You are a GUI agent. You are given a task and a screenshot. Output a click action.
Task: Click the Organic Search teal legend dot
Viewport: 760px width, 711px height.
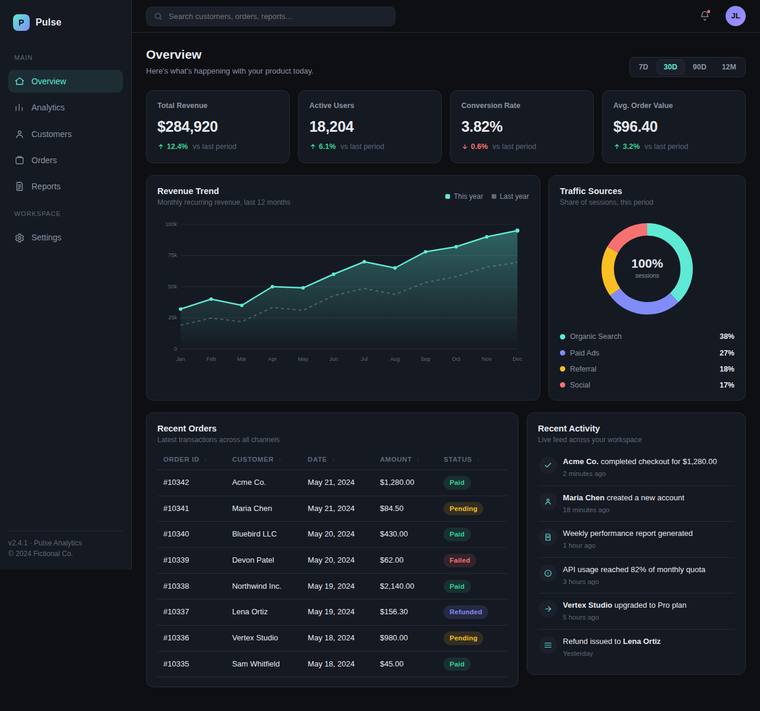(562, 337)
